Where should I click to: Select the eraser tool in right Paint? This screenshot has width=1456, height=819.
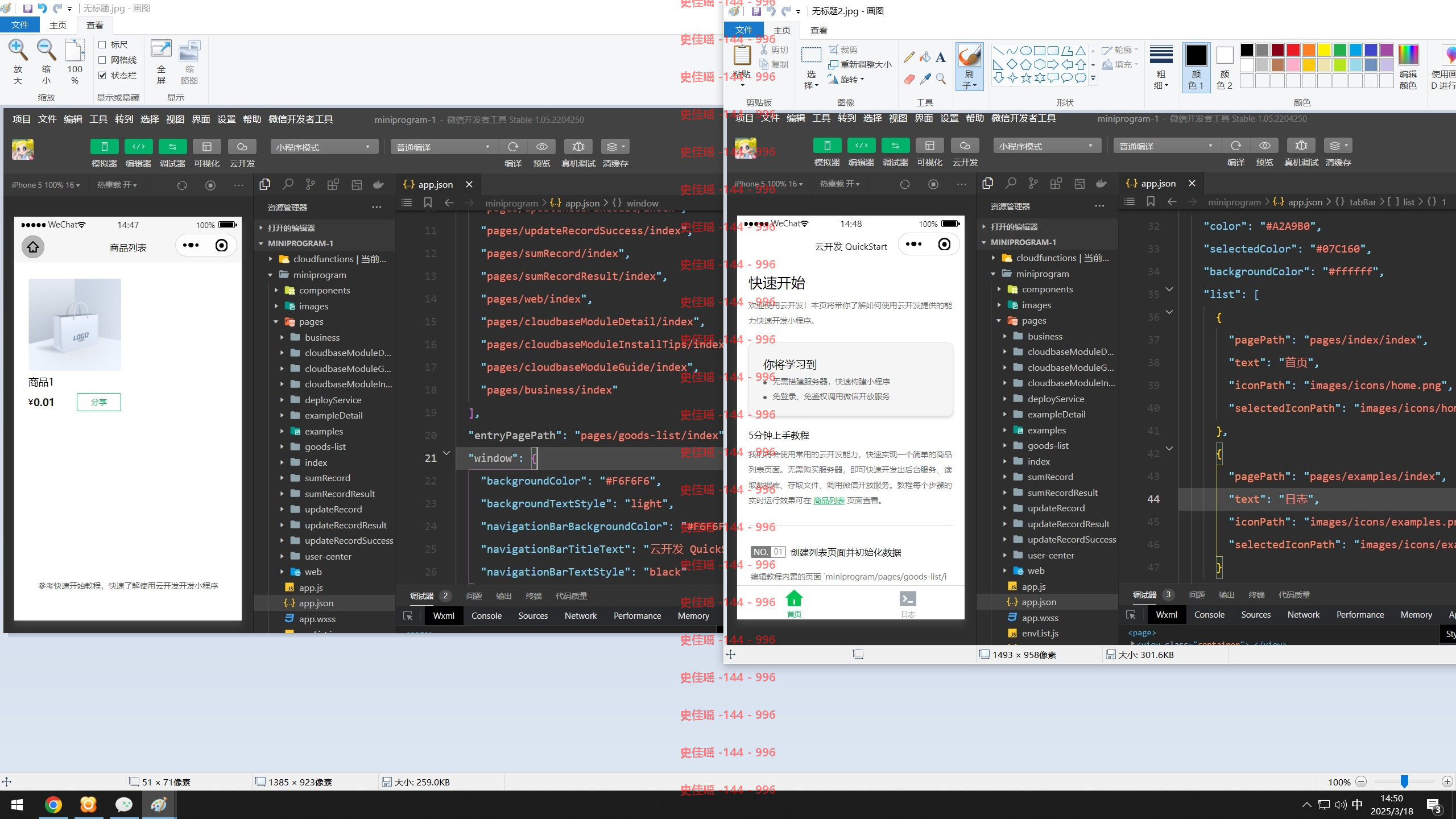point(909,78)
